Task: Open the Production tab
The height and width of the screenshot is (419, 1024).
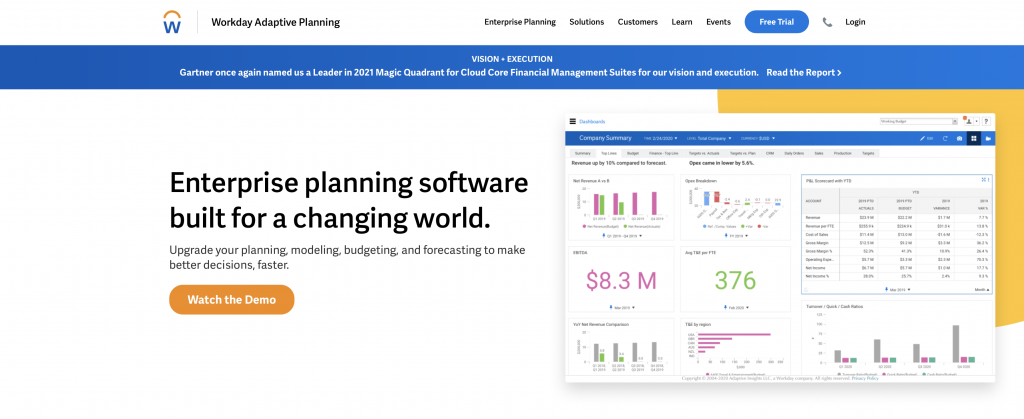Action: 843,153
